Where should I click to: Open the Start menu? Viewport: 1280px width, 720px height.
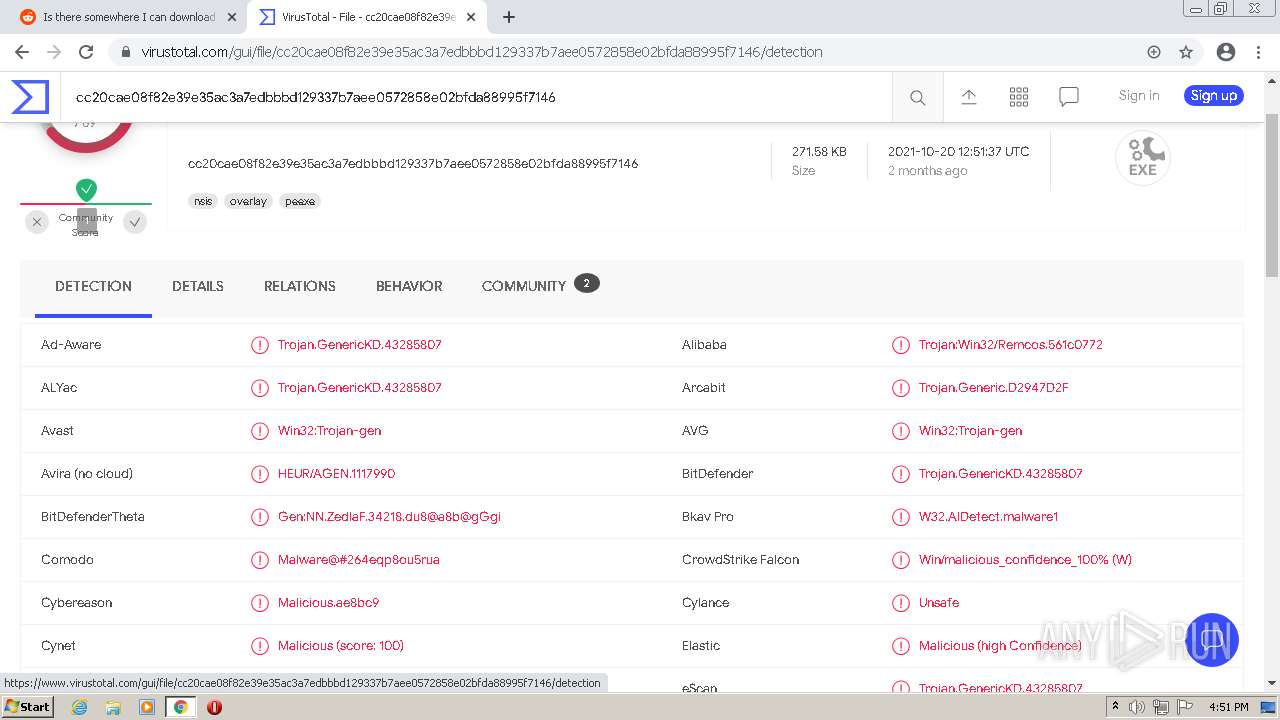pos(28,707)
